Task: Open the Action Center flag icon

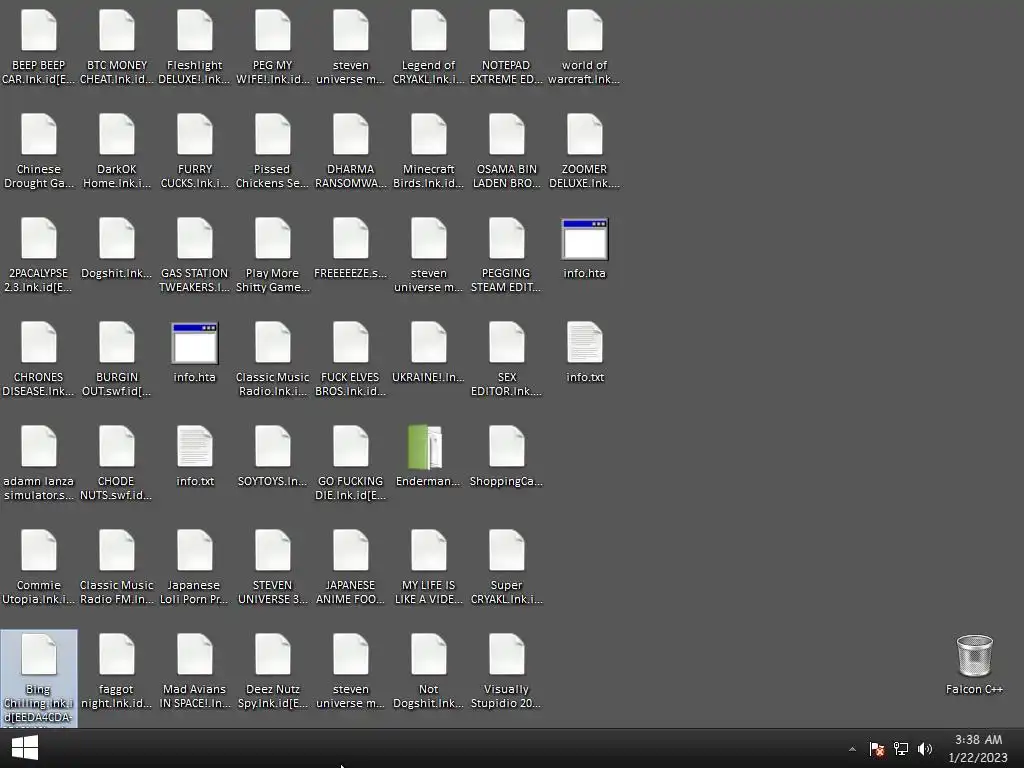Action: point(877,749)
